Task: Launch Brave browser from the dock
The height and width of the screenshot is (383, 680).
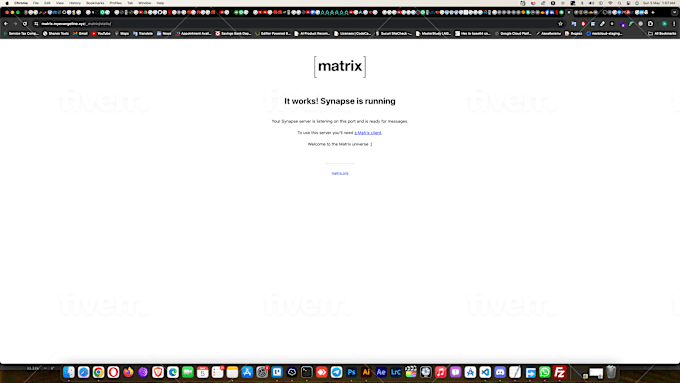Action: pos(158,372)
